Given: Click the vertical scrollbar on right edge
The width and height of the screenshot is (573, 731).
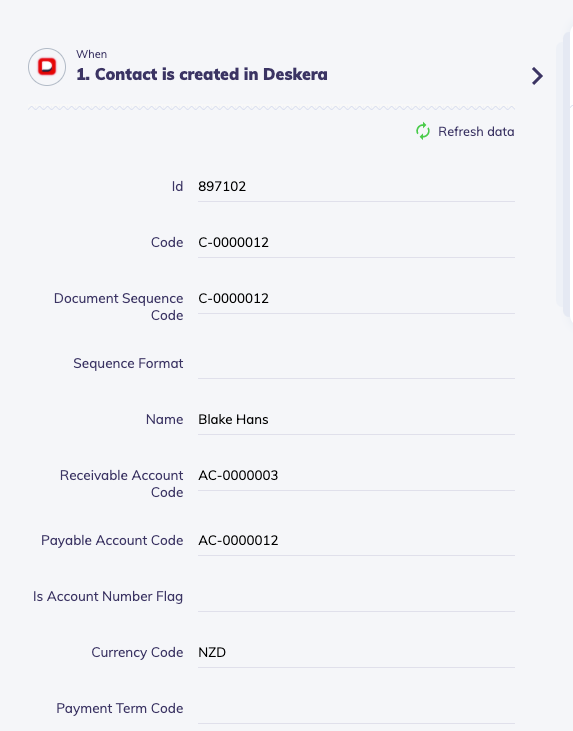Looking at the screenshot, I should coord(565,175).
